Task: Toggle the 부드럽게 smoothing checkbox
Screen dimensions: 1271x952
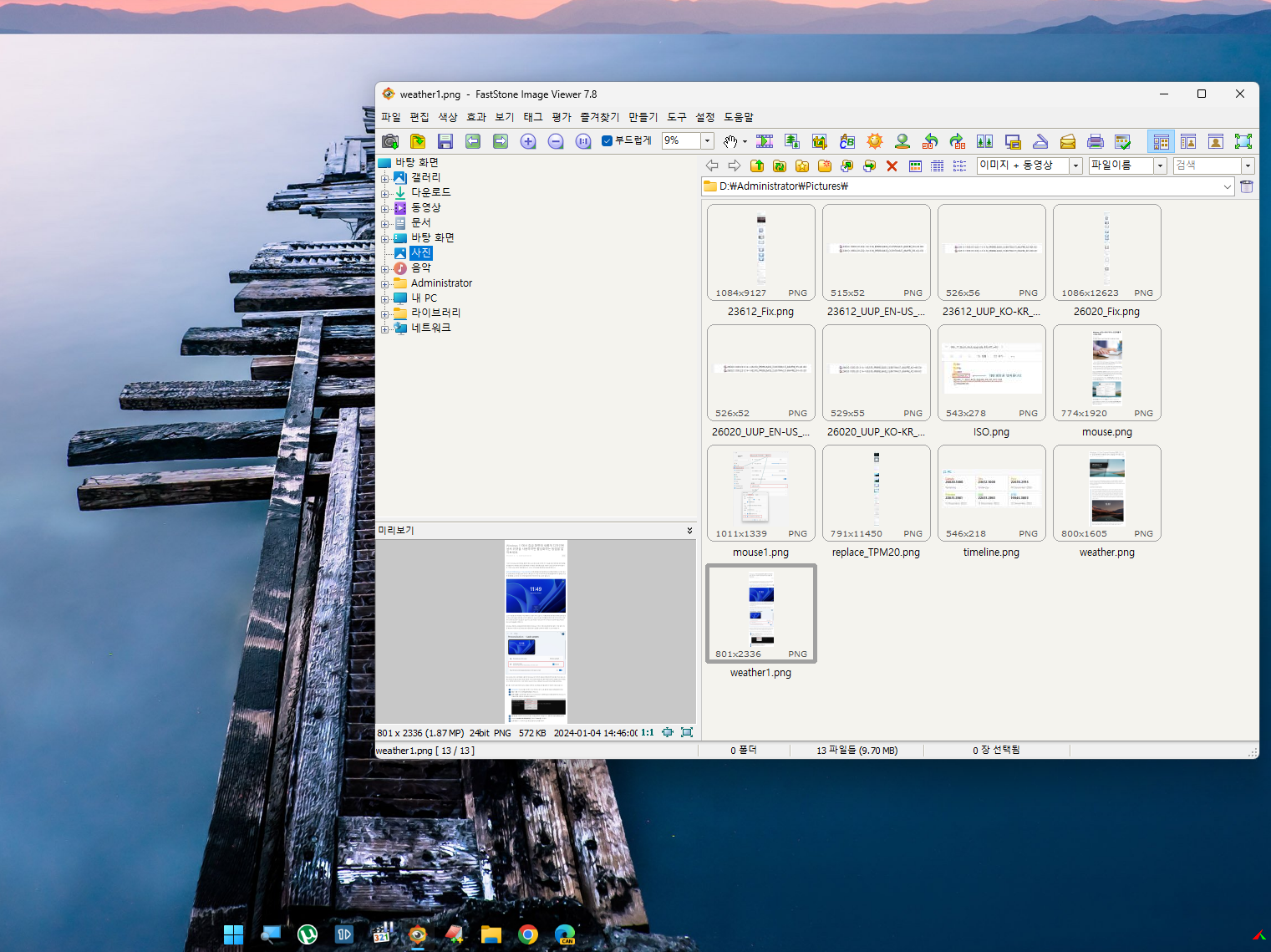Action: point(608,140)
